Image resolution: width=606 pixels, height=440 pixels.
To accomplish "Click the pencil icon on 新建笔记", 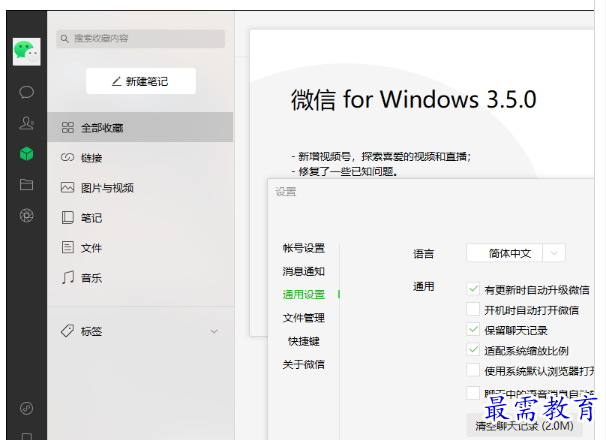I will click(116, 81).
